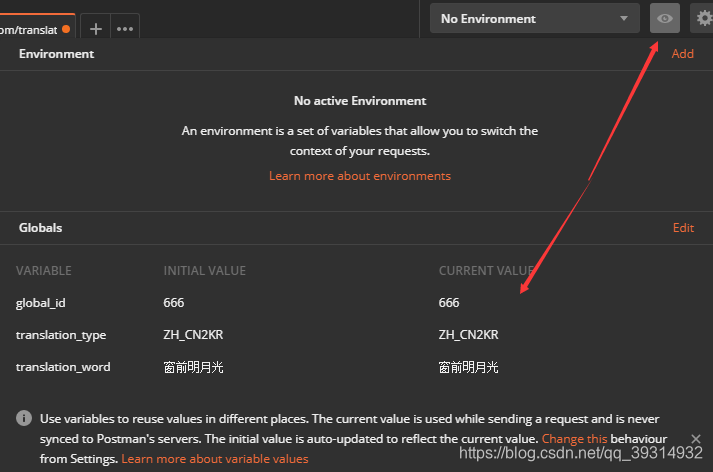Open a new tab with plus icon

point(95,29)
